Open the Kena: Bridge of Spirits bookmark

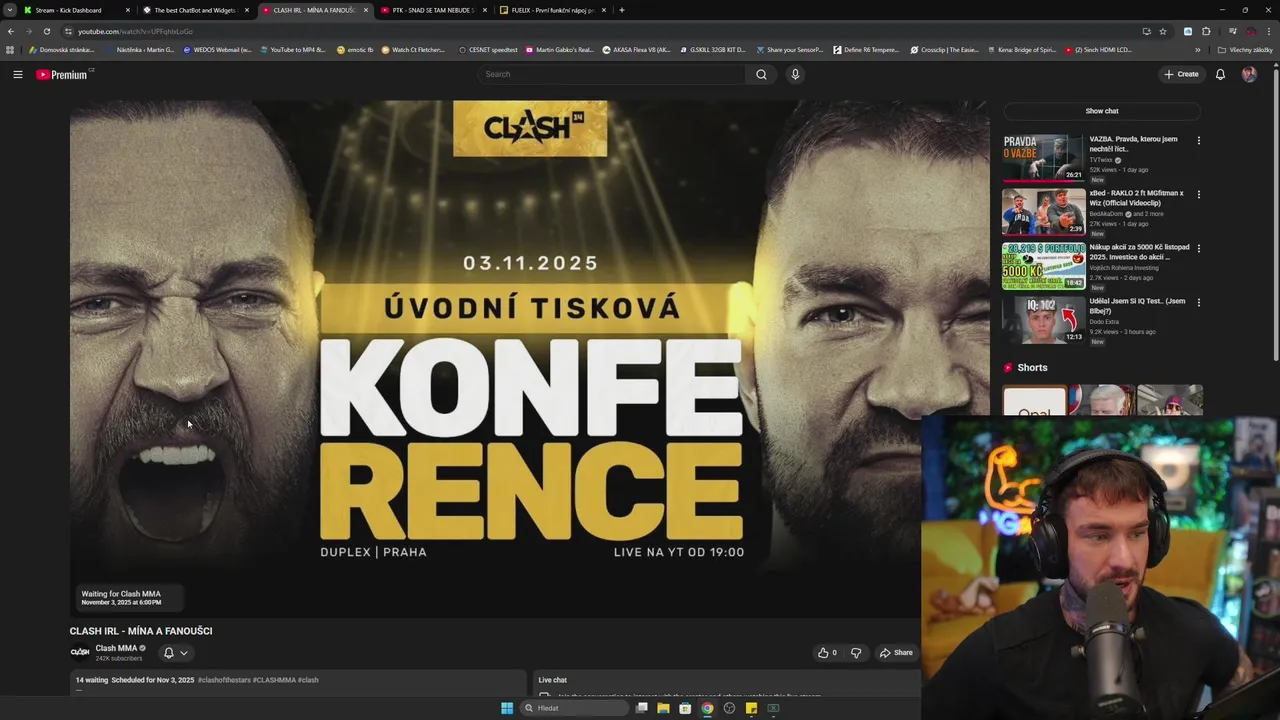tap(1022, 50)
